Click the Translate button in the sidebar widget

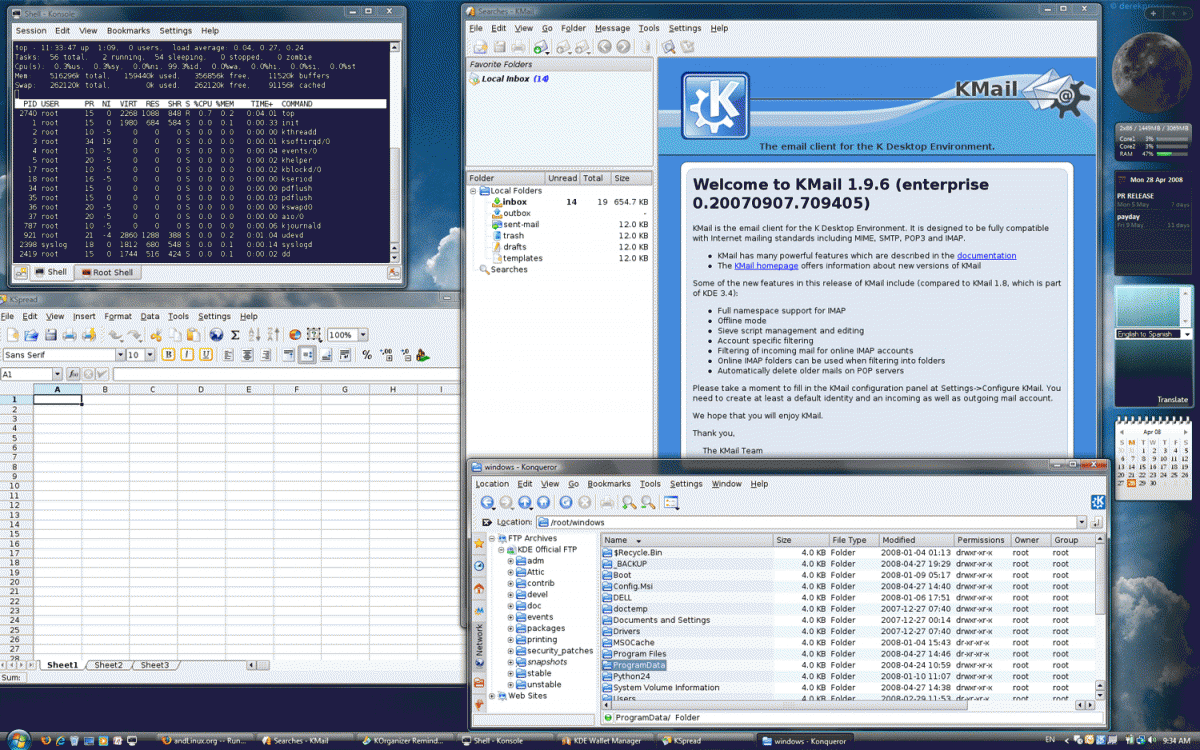(x=1173, y=400)
